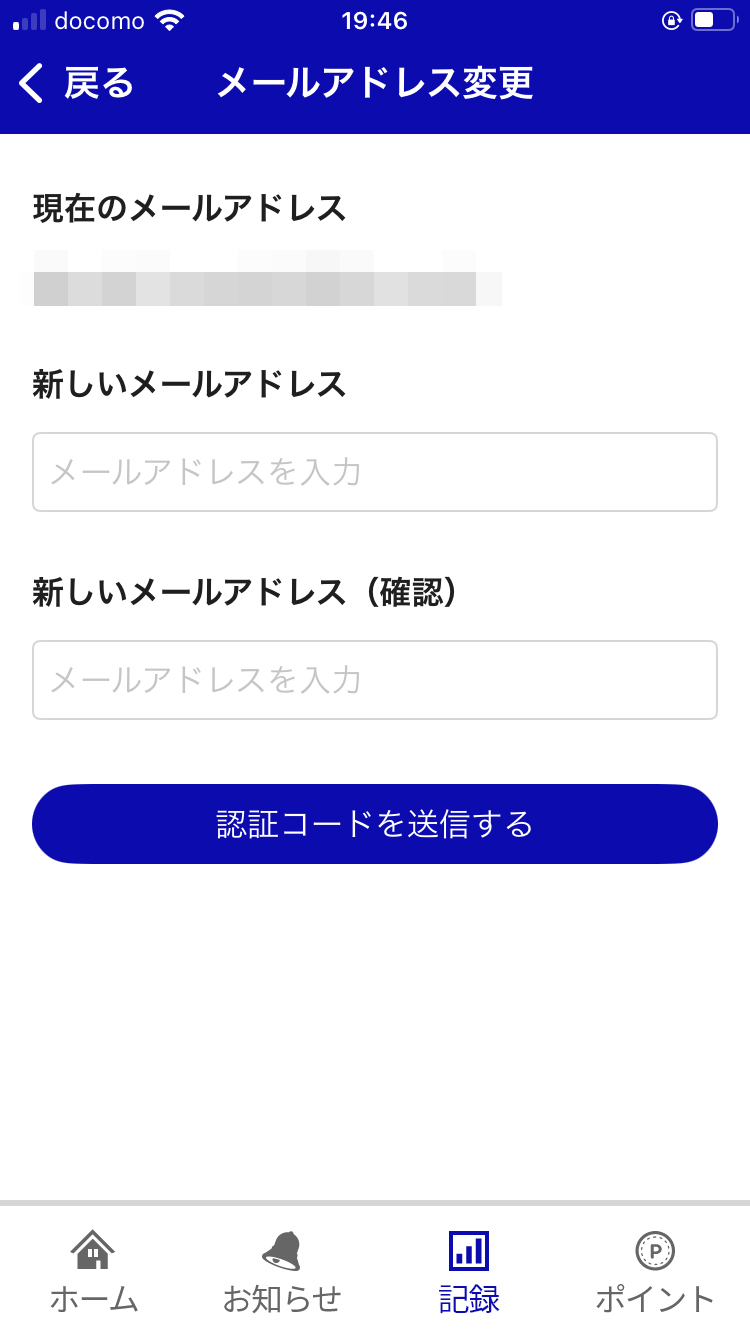This screenshot has height=1334, width=750.
Task: Tap the back chevron arrow icon
Action: tap(31, 83)
